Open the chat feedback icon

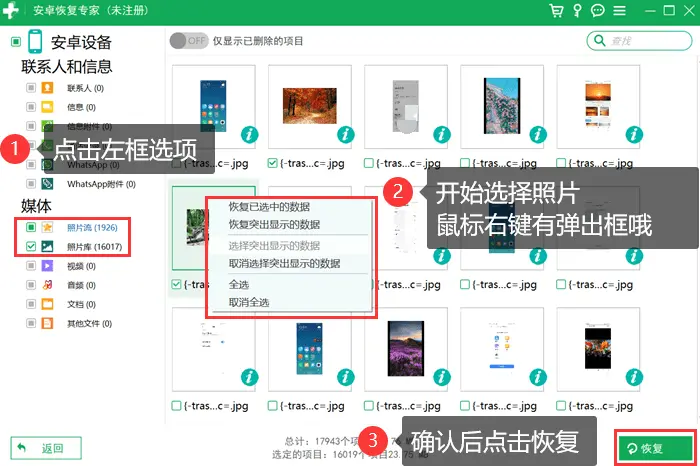(x=598, y=10)
